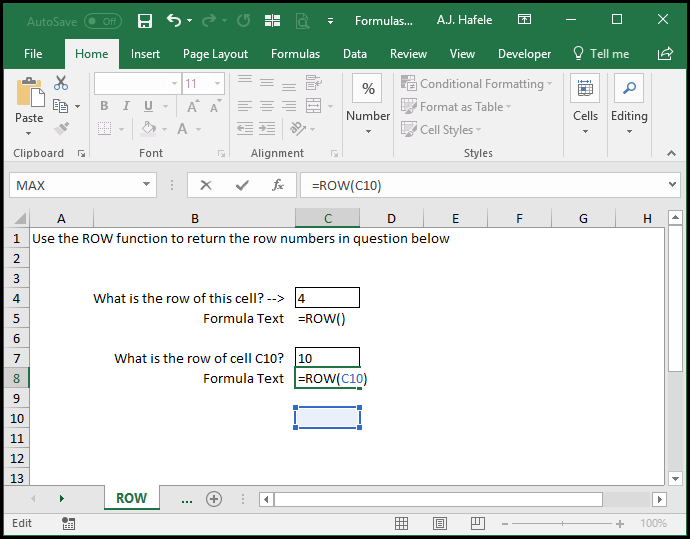Toggle Underline formatting
Image resolution: width=690 pixels, height=539 pixels.
[148, 106]
